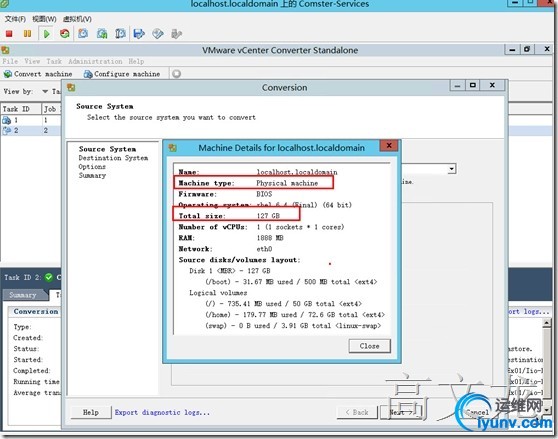Click the 'Disk 1 <MBR> - 127 GB' line

pyautogui.click(x=230, y=271)
